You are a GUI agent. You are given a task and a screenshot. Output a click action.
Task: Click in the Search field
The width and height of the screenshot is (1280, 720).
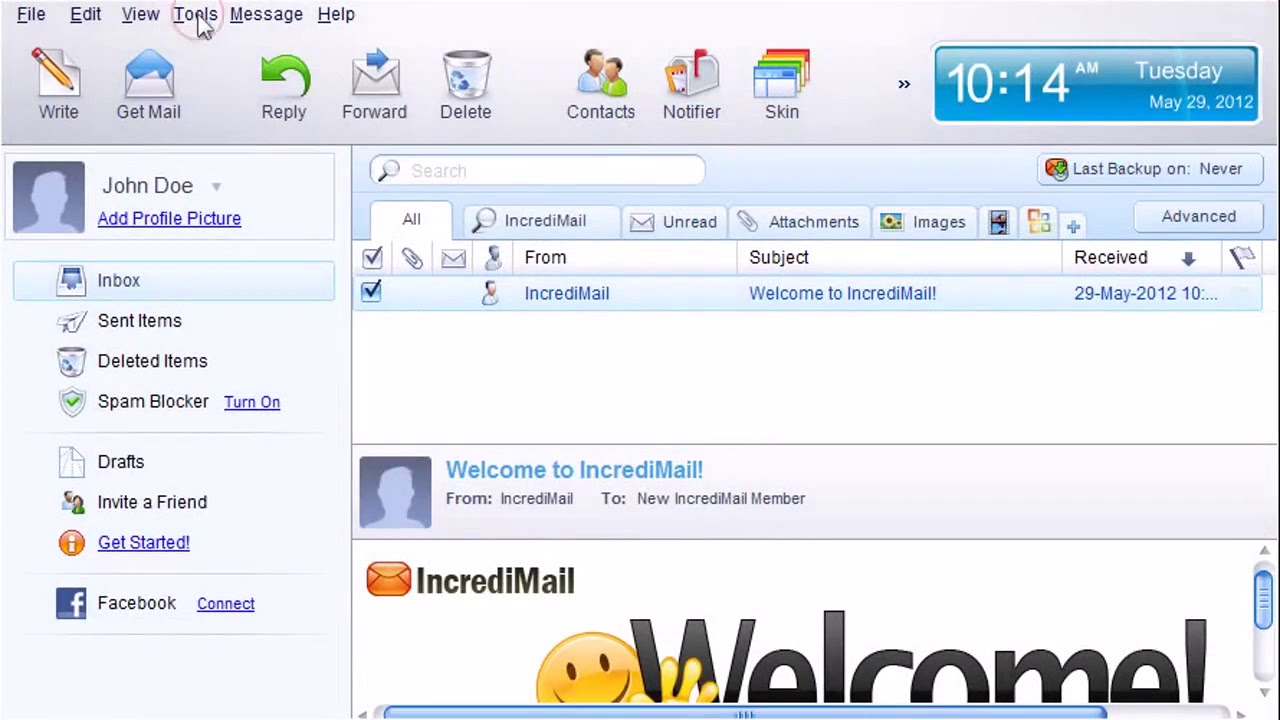click(x=537, y=171)
